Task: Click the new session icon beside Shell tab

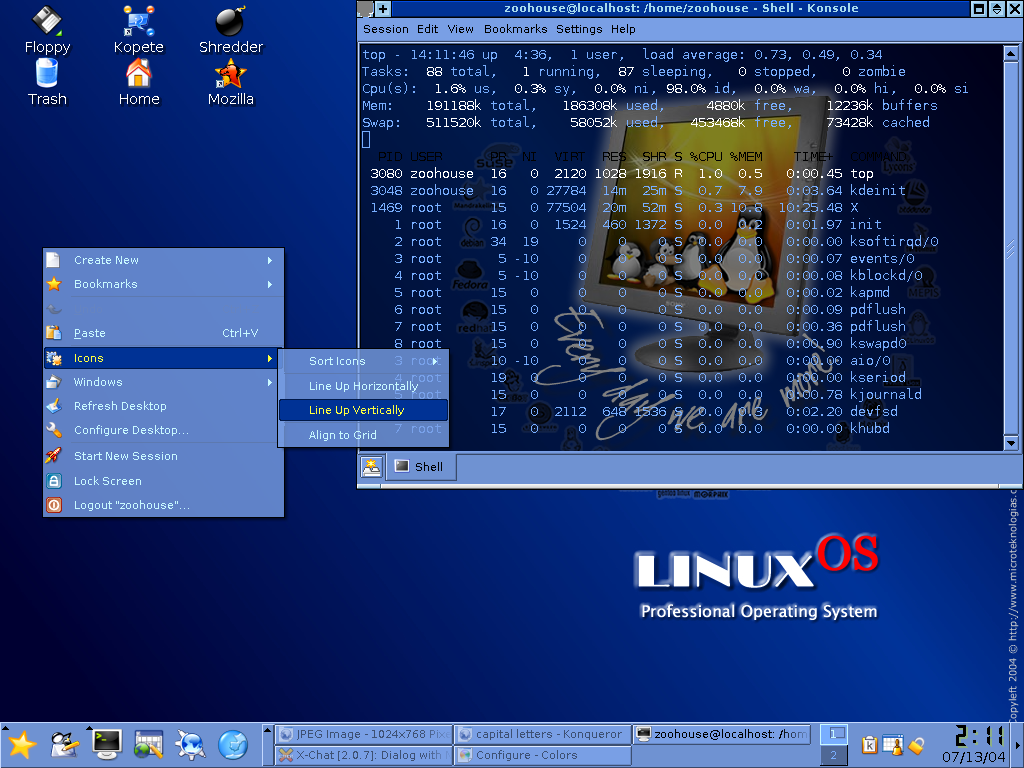Action: (372, 467)
